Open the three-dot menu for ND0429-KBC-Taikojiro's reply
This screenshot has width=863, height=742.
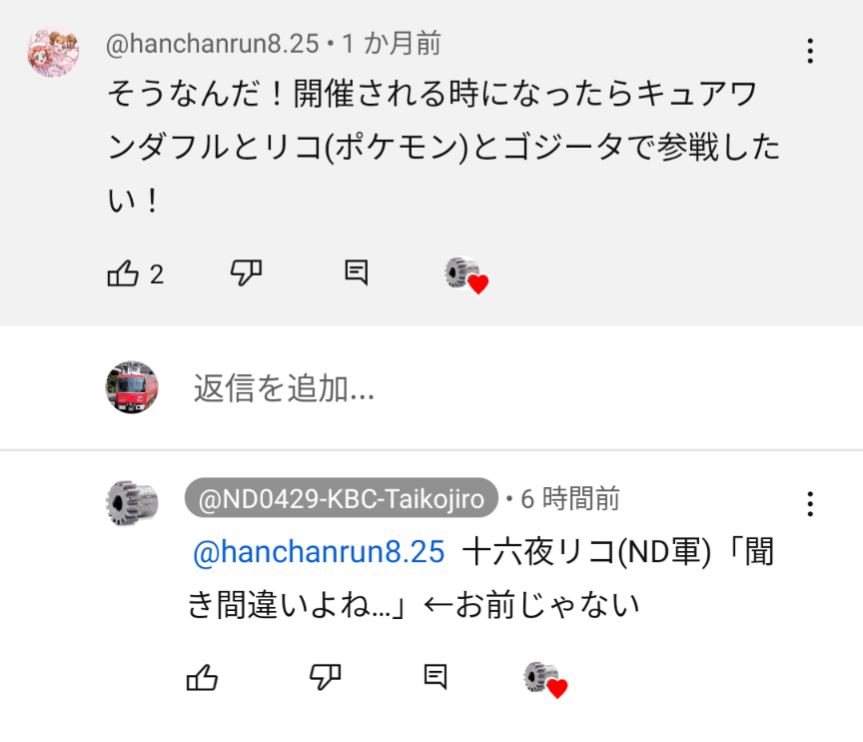[x=810, y=503]
